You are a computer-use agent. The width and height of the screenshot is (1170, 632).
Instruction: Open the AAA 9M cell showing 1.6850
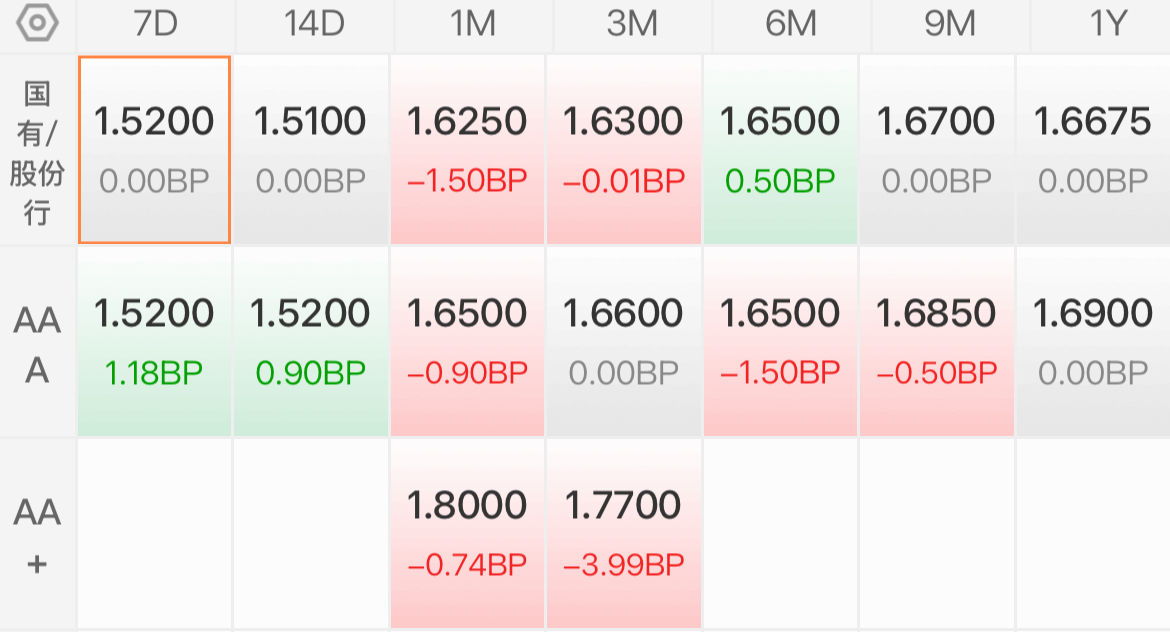pos(936,342)
